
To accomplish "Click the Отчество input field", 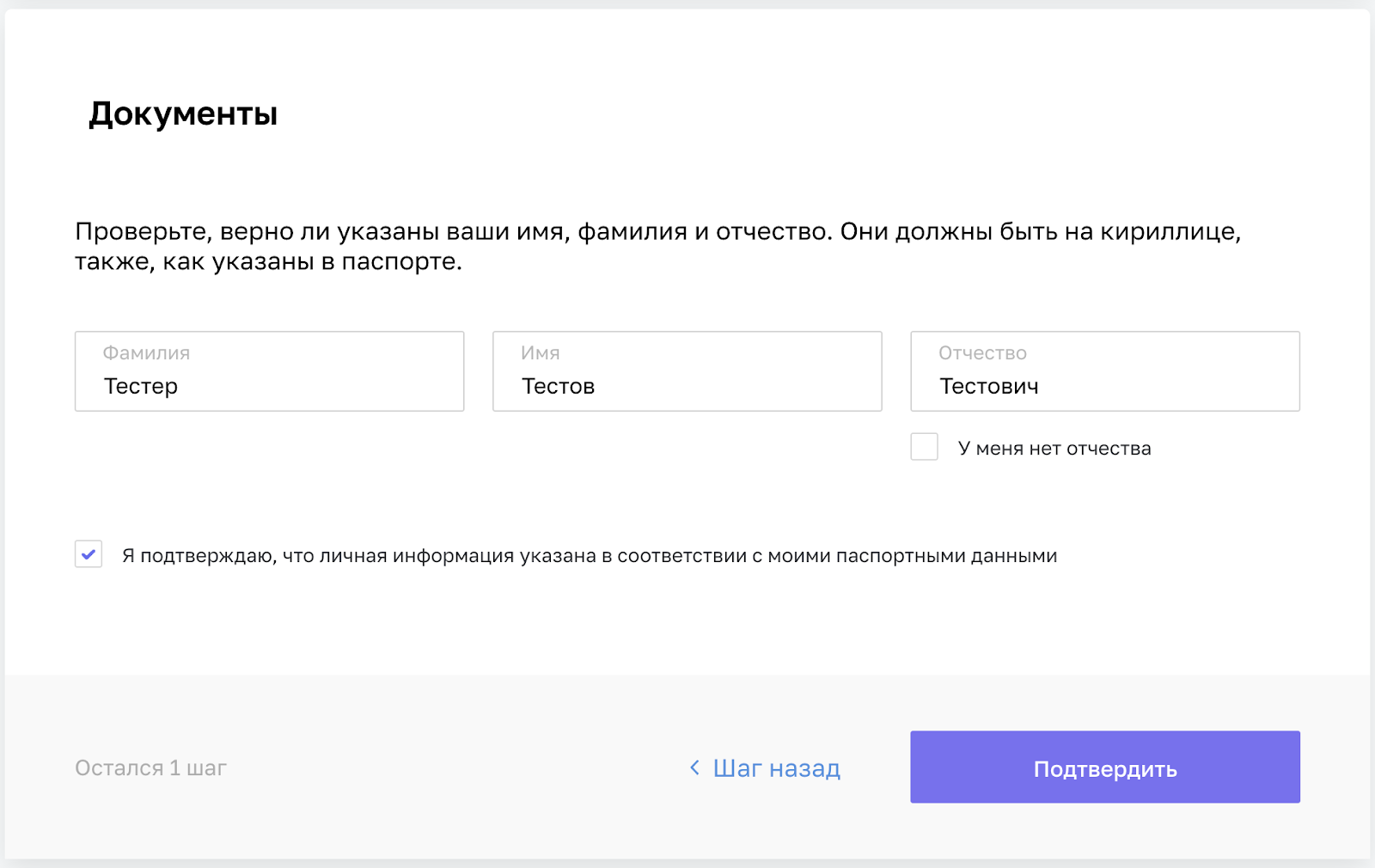I will (x=1105, y=371).
